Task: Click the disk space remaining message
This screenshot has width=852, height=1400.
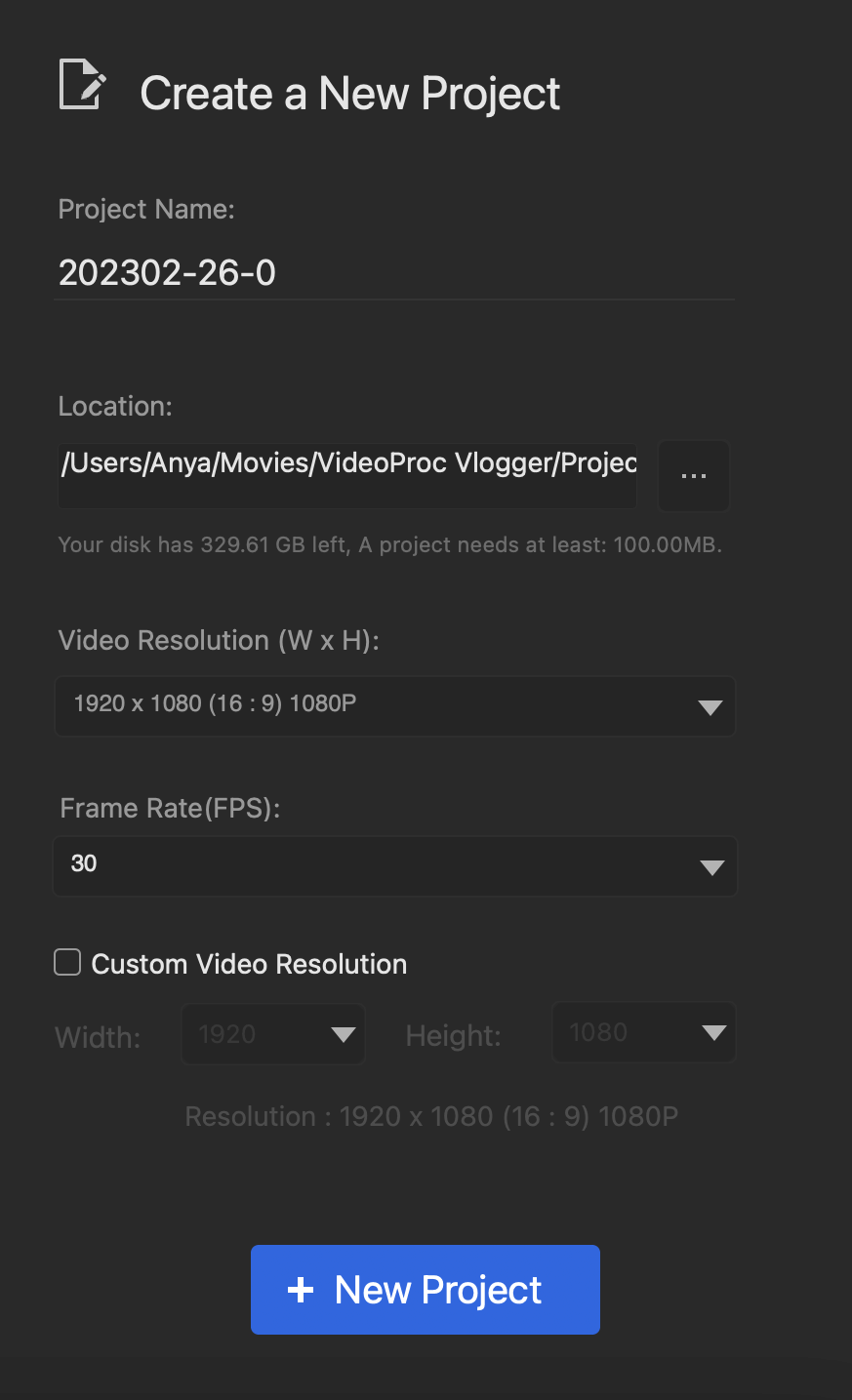Action: [x=389, y=544]
